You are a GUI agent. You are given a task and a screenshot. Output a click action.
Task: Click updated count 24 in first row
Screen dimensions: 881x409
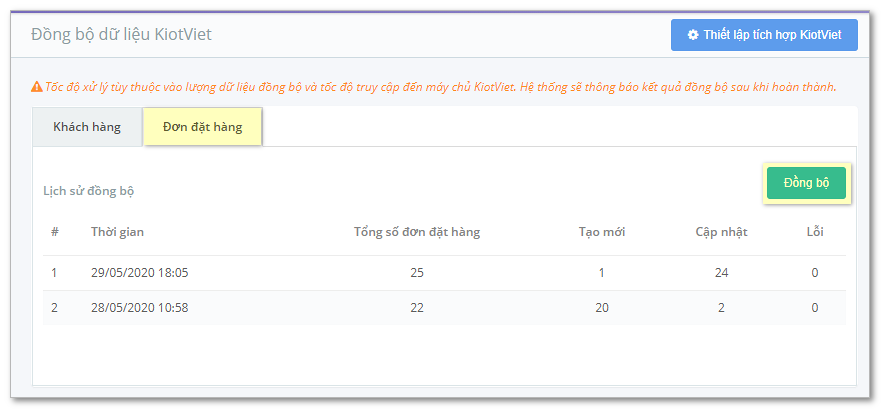click(721, 274)
